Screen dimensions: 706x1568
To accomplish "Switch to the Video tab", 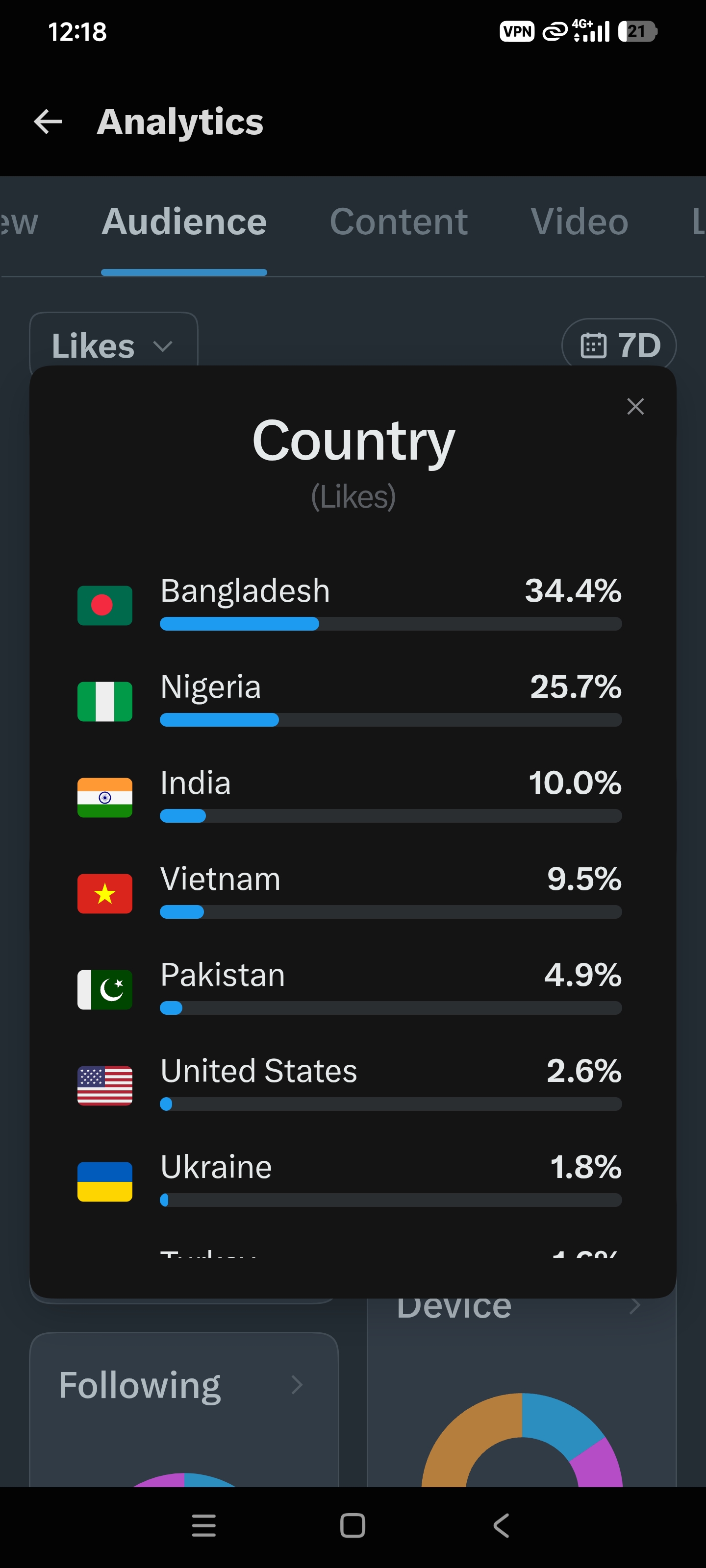I will click(x=580, y=221).
